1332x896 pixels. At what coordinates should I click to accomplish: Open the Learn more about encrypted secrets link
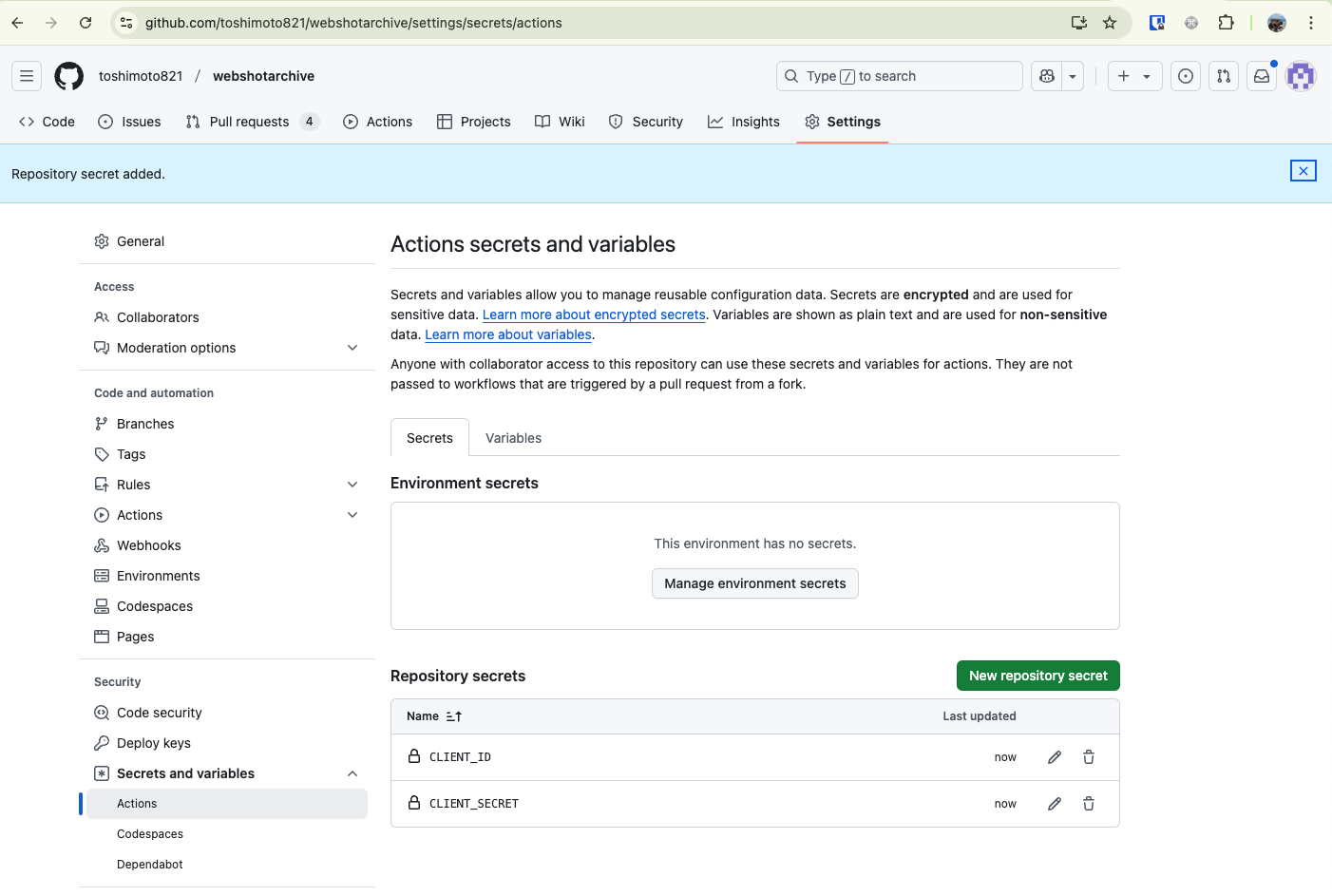pos(593,315)
